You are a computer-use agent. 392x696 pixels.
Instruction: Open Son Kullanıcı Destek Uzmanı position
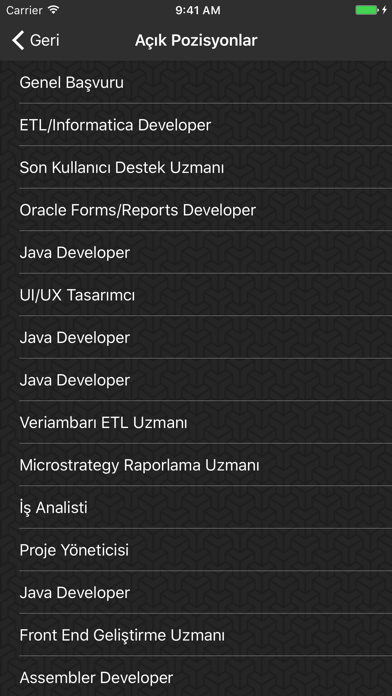click(196, 168)
